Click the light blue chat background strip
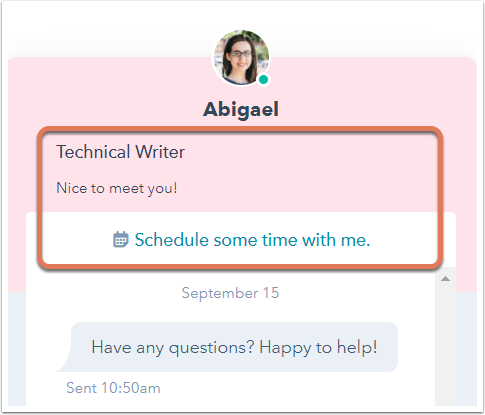The height and width of the screenshot is (415, 485). point(17,348)
